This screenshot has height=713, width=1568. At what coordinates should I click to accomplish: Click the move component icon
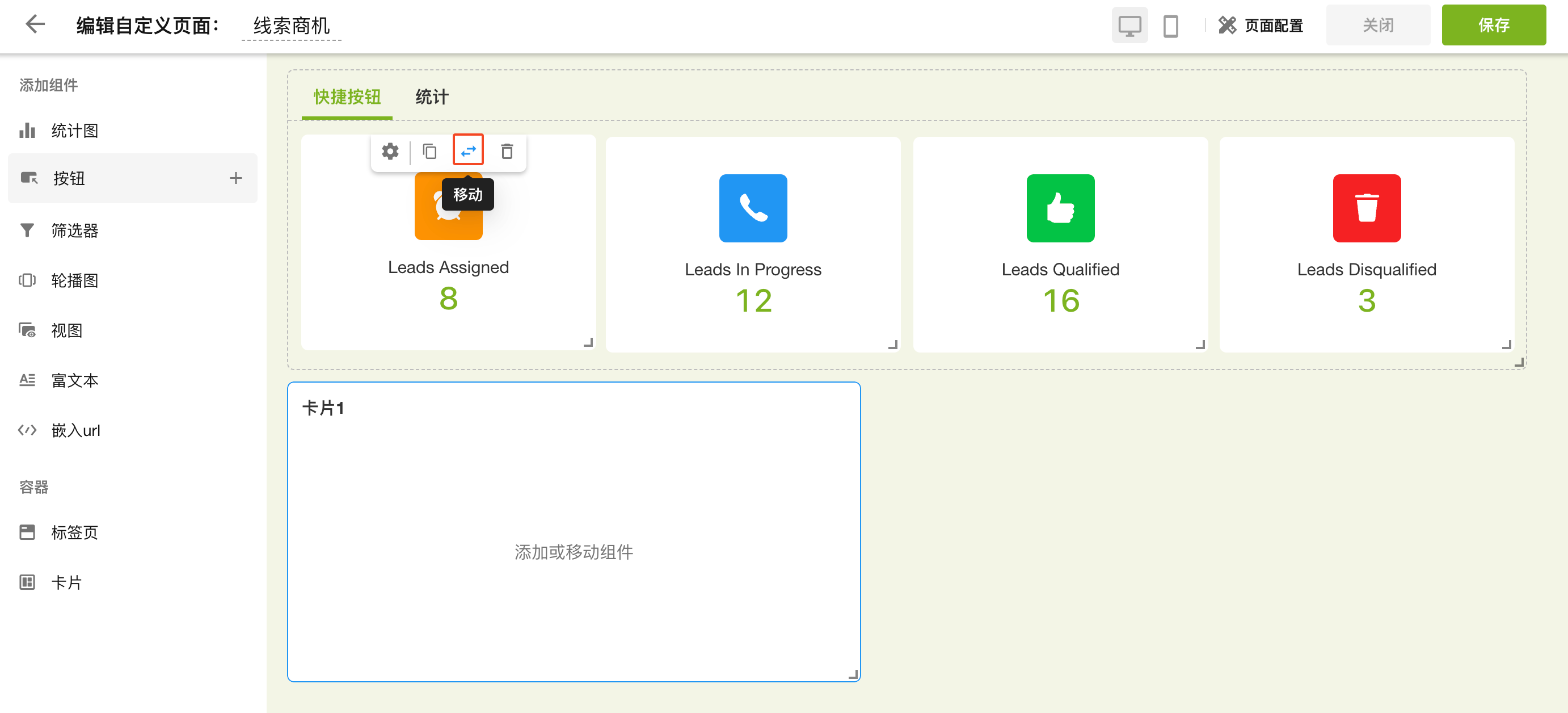pos(468,150)
